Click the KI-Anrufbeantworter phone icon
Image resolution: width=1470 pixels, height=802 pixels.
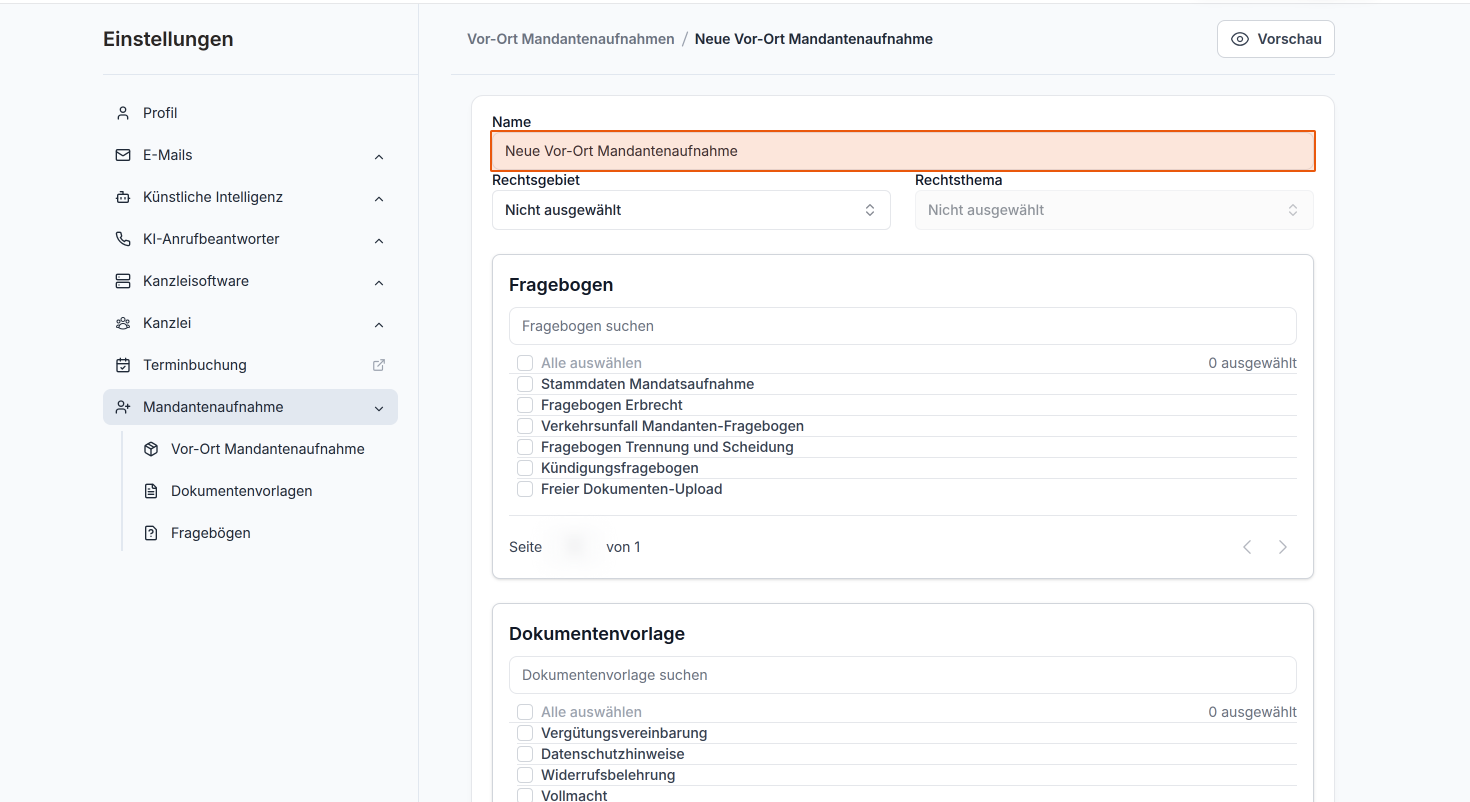123,239
